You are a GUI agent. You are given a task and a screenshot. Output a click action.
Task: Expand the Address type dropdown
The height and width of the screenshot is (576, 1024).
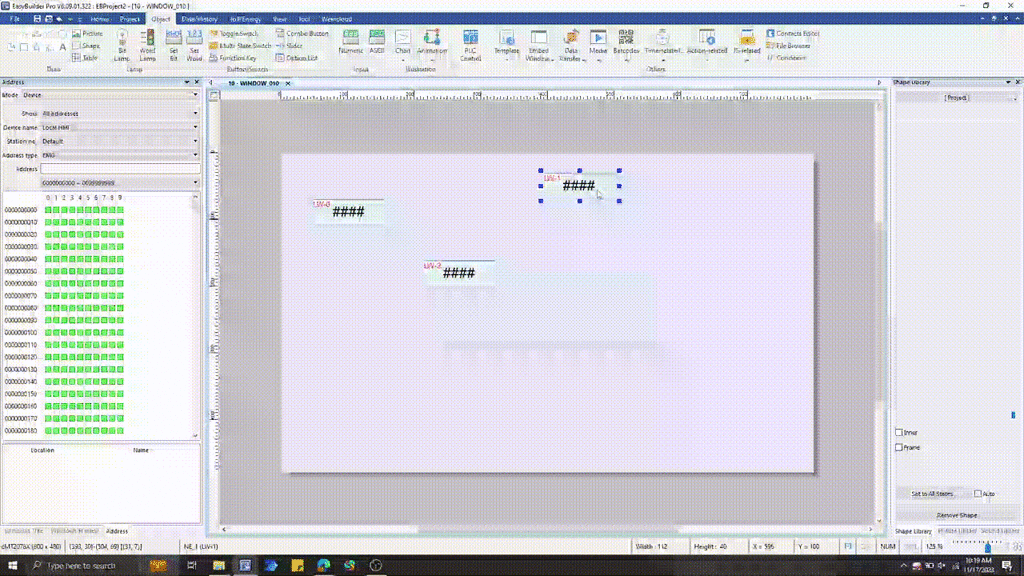pos(195,155)
